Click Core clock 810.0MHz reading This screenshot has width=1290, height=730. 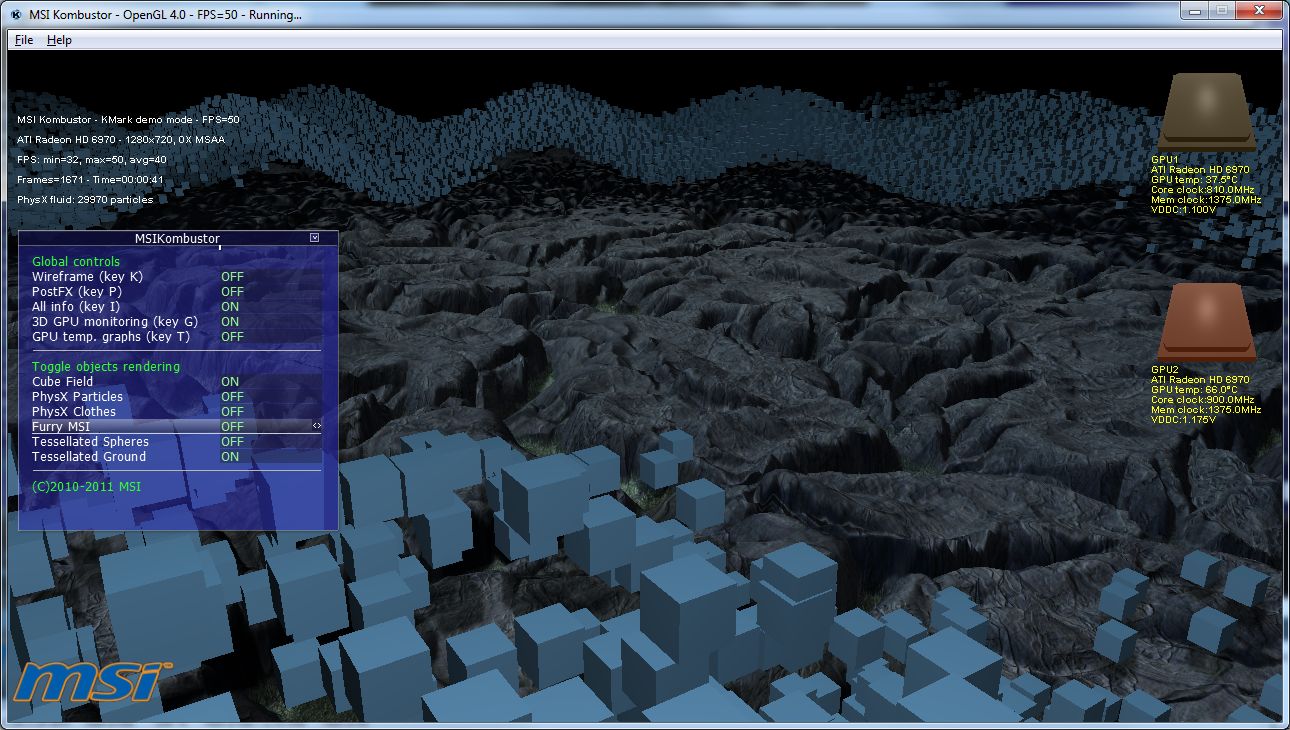click(1202, 190)
